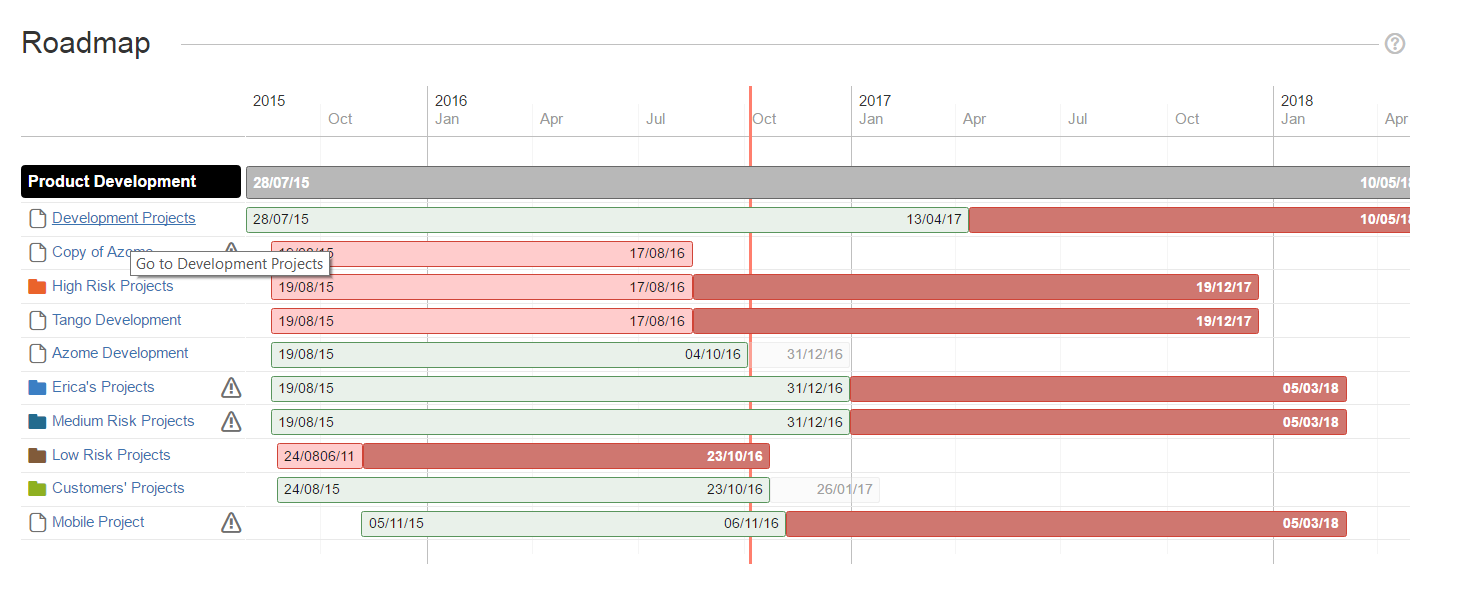Open the Medium Risk Projects folder link

(x=123, y=421)
